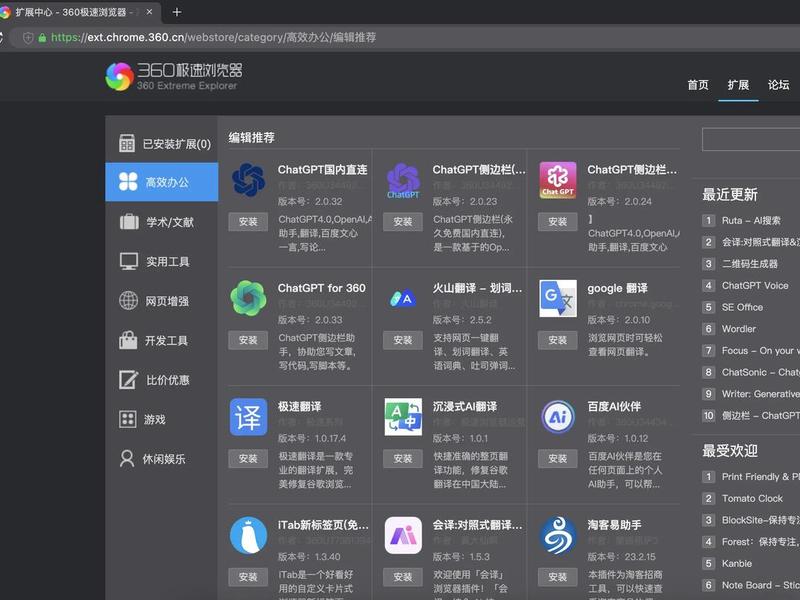The width and height of the screenshot is (800, 600).
Task: Install ChatGPT侧边栏 version 2.0.24
Action: 558,221
